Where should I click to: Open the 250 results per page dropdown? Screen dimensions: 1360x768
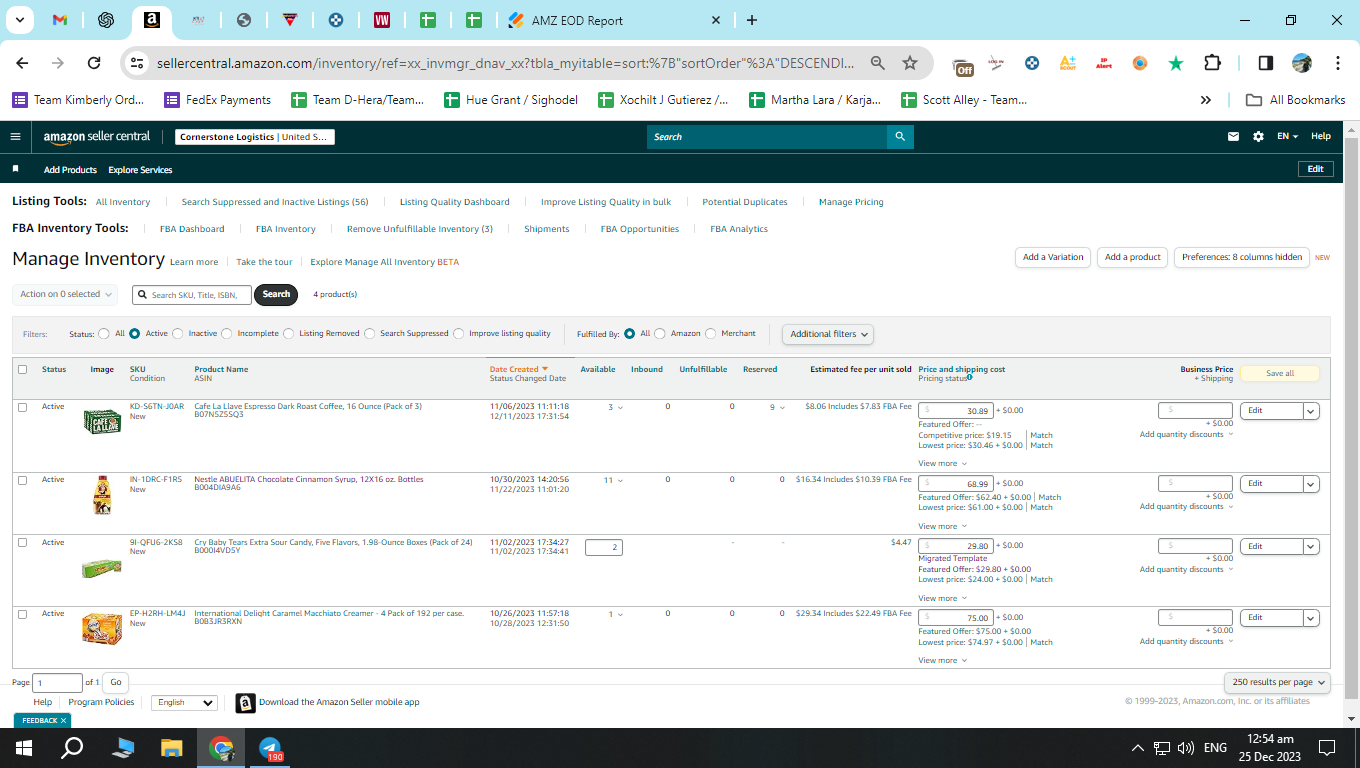tap(1277, 682)
